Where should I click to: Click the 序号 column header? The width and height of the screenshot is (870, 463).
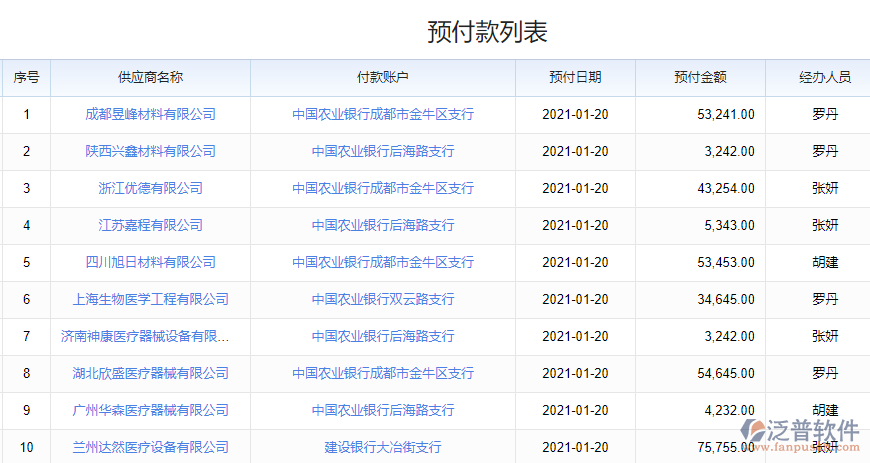tap(26, 77)
